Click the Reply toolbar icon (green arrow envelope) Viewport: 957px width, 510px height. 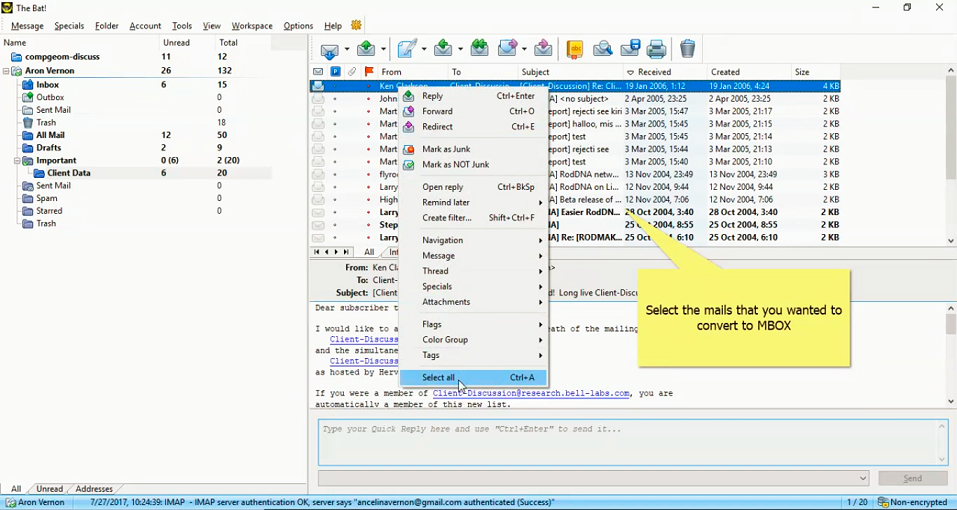[x=443, y=49]
